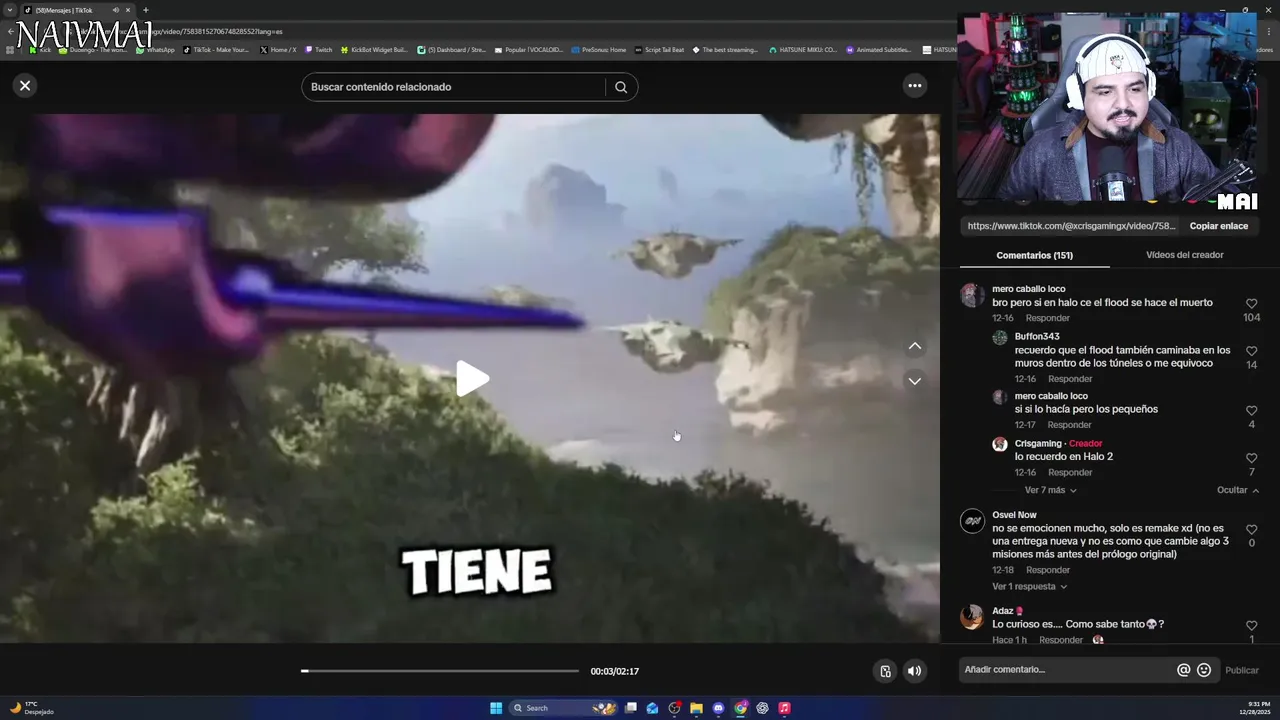Viewport: 1280px width, 720px height.
Task: Open KickBot Widget Builder bookmark
Action: pos(374,49)
